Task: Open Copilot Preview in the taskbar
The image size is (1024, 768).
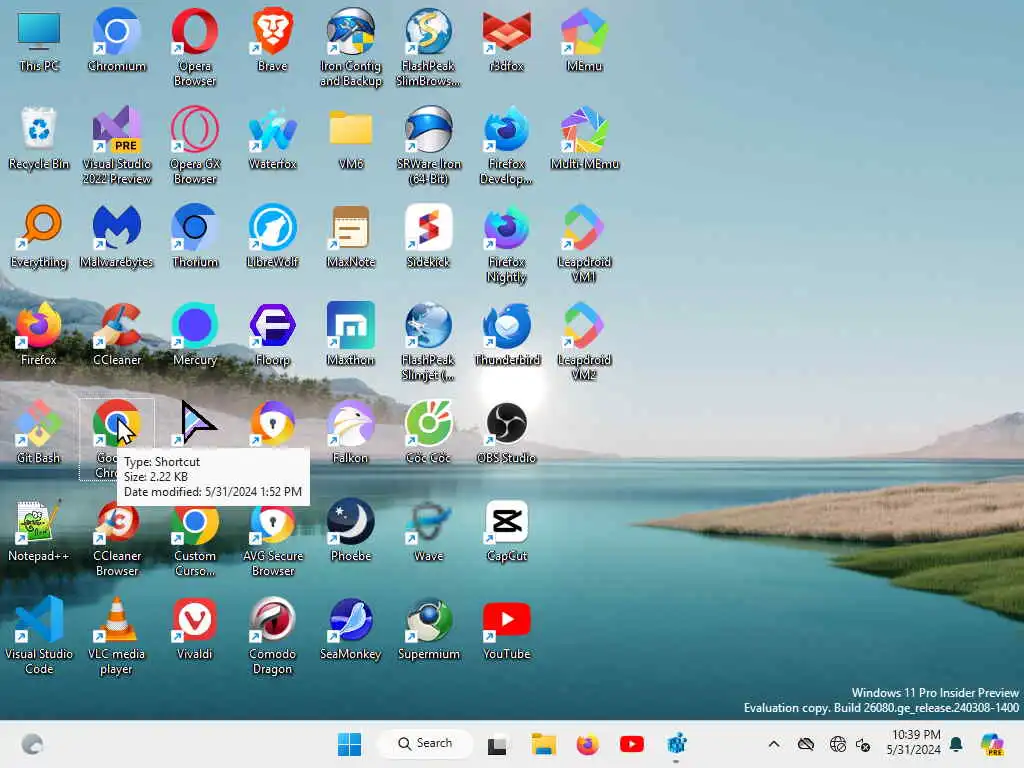Action: (992, 744)
